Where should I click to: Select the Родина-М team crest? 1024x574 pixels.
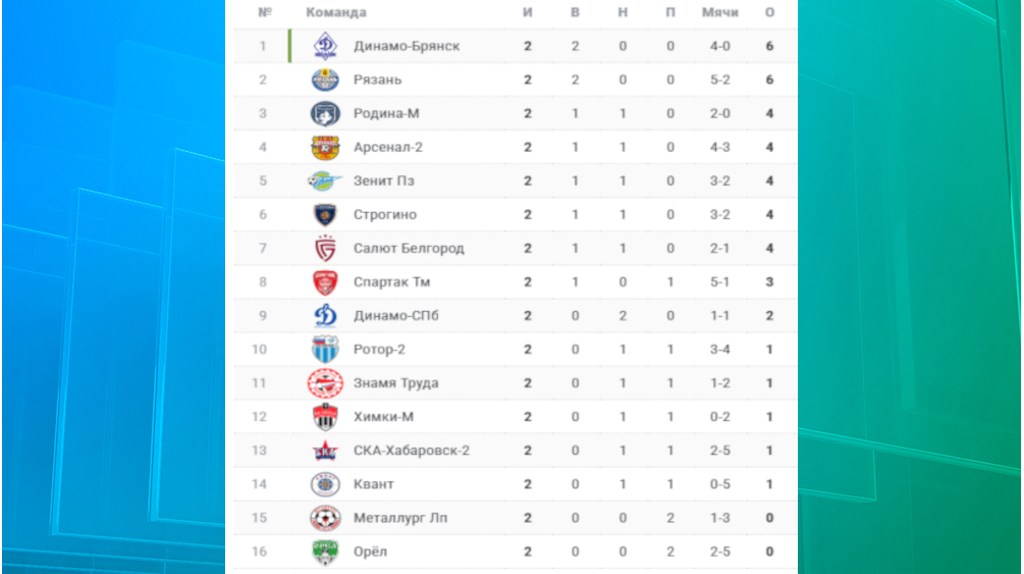coord(325,114)
